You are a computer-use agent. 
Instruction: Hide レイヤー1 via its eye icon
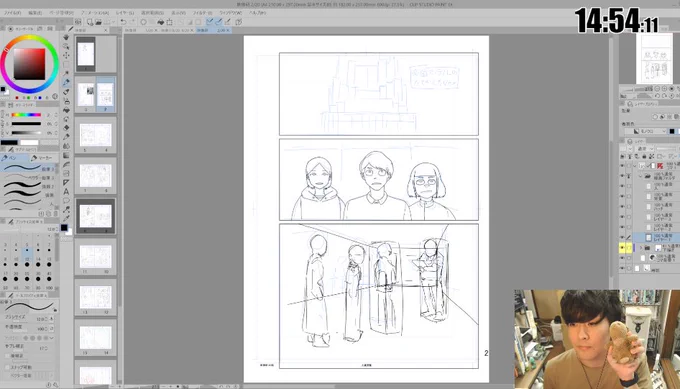[622, 237]
